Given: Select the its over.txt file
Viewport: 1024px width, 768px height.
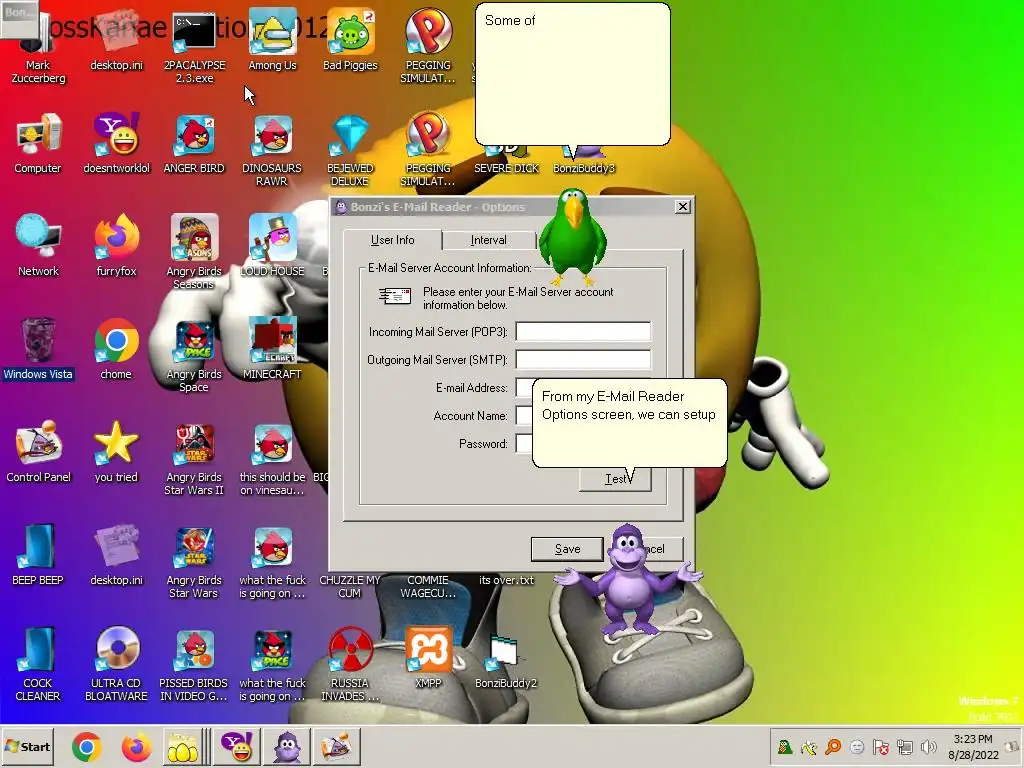Looking at the screenshot, I should 506,580.
